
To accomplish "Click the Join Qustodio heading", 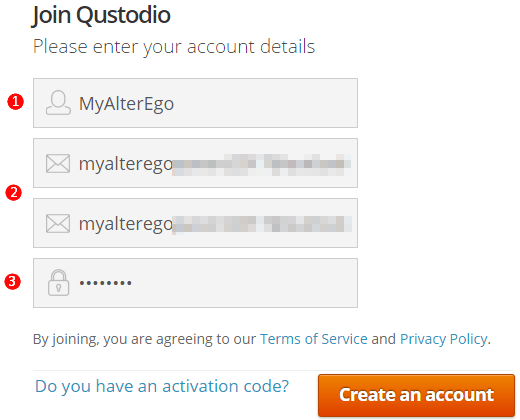I will [x=101, y=15].
